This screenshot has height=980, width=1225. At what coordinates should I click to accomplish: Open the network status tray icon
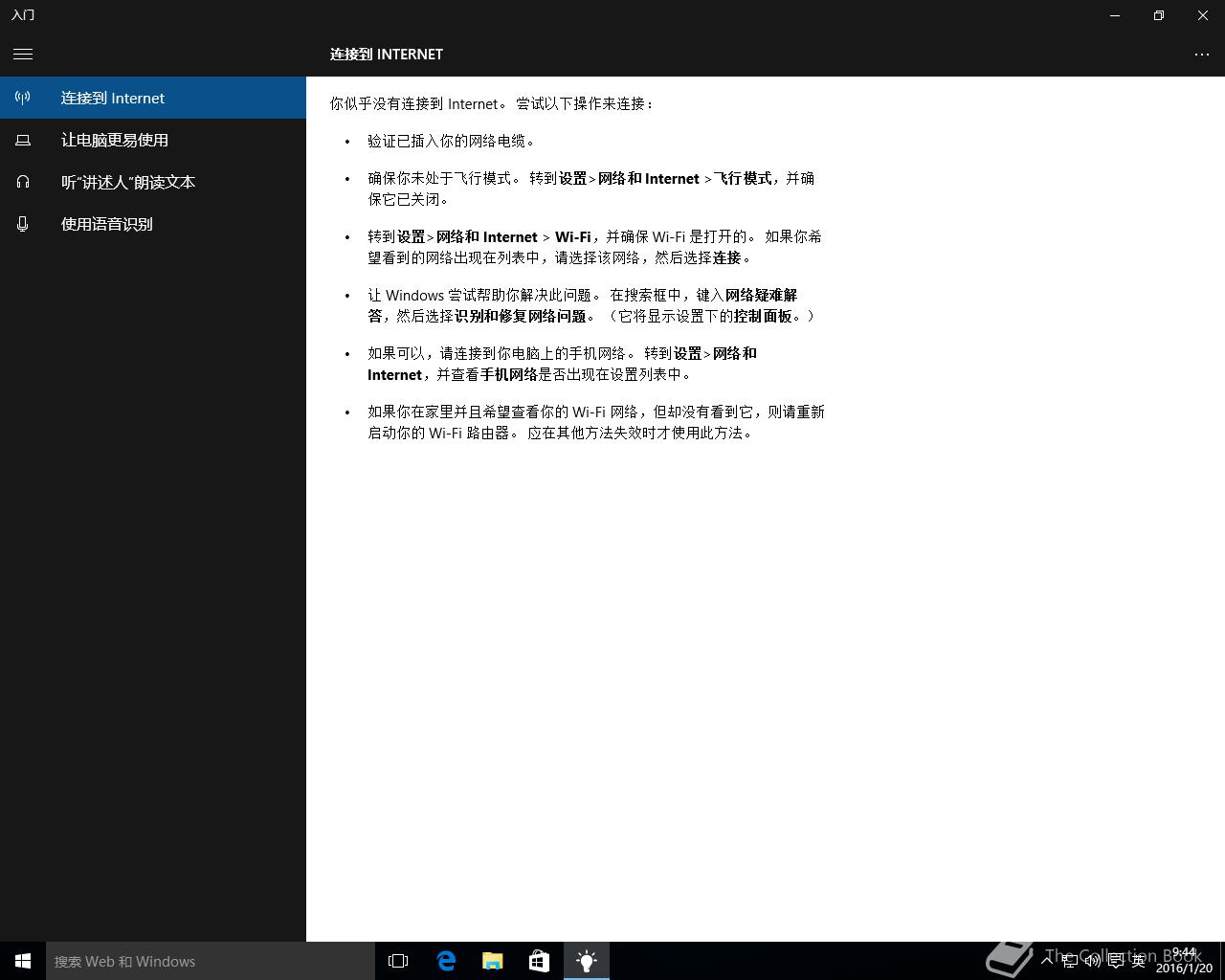1070,961
